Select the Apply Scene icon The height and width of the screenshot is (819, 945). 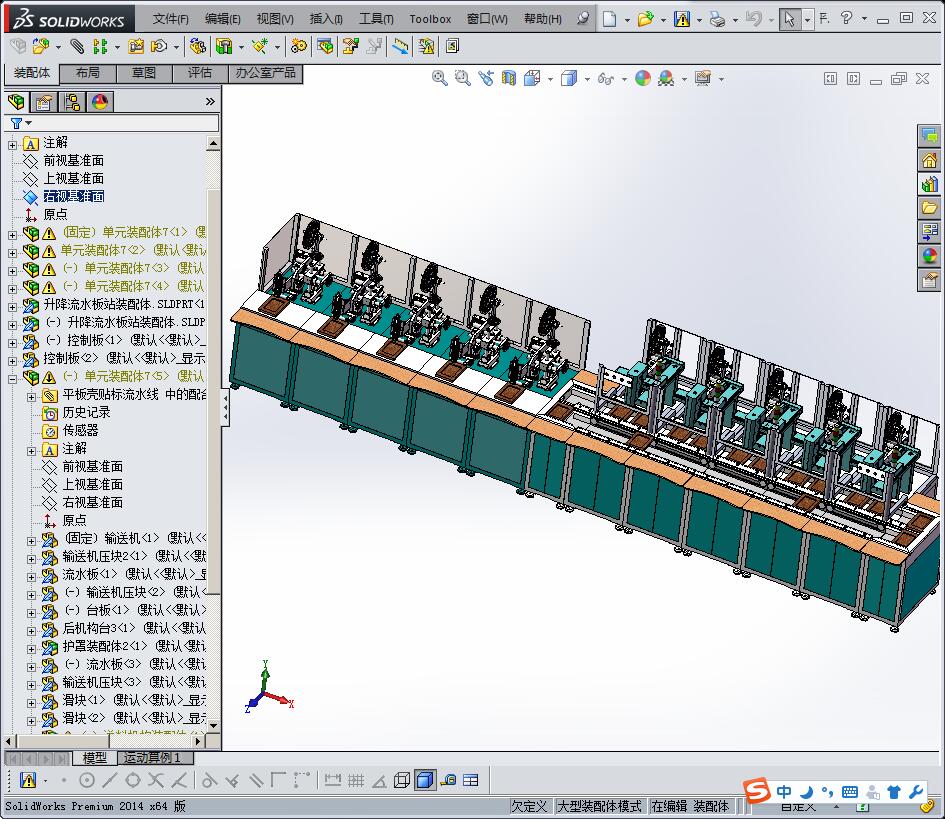666,78
